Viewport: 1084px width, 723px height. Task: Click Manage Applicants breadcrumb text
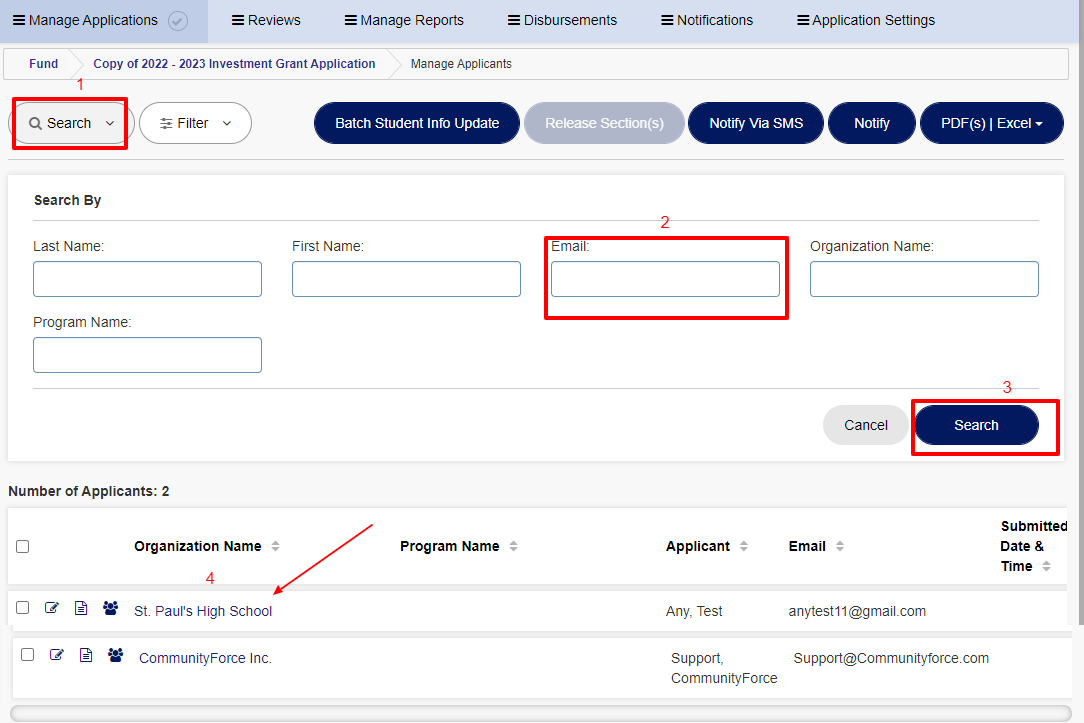pos(461,64)
